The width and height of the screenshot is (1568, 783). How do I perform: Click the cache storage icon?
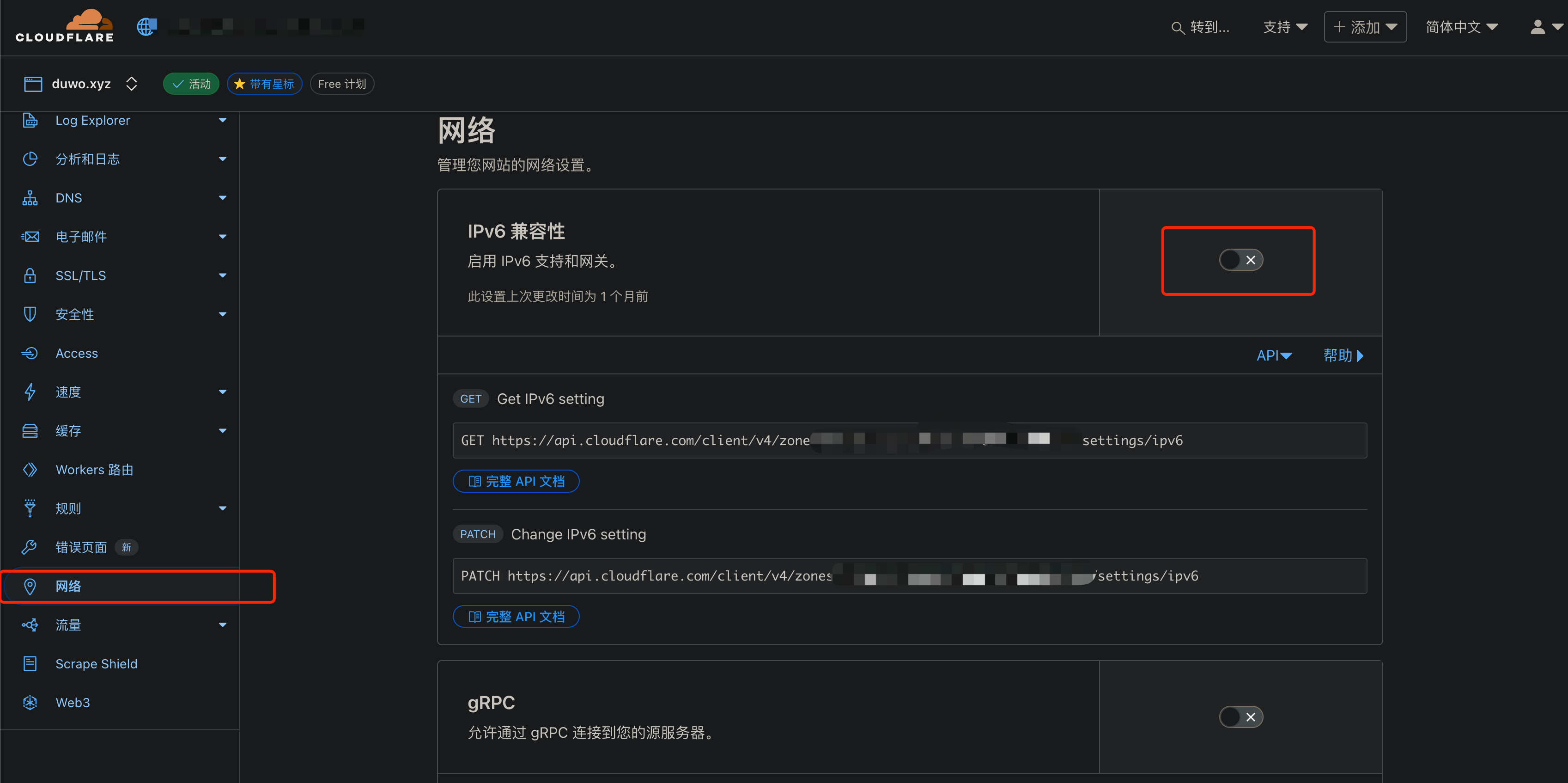[30, 431]
